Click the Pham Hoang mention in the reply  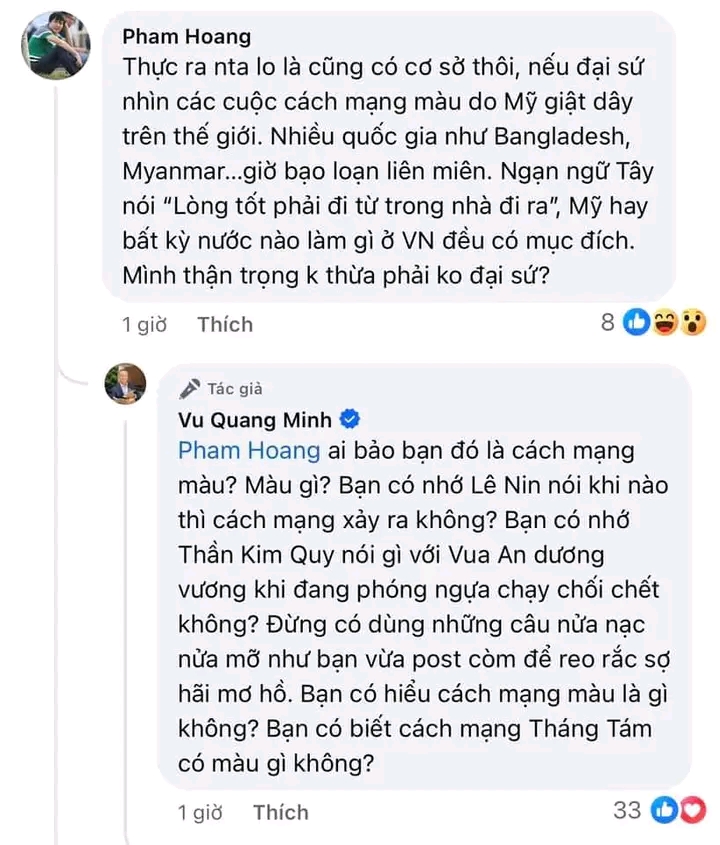[x=248, y=450]
